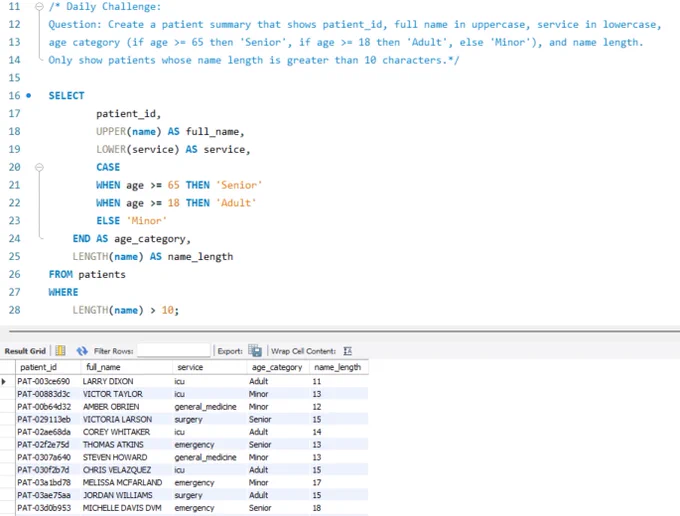680x516 pixels.
Task: Place cursor on SELECT keyword
Action: coord(66,95)
